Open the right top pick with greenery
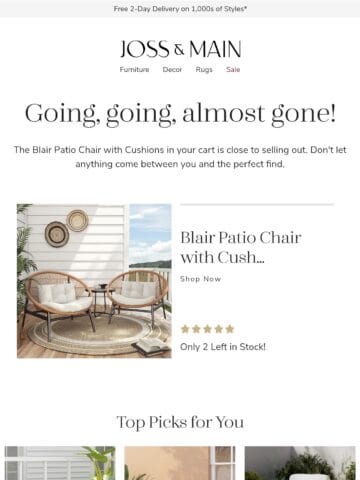This screenshot has width=360, height=480. pos(300,463)
